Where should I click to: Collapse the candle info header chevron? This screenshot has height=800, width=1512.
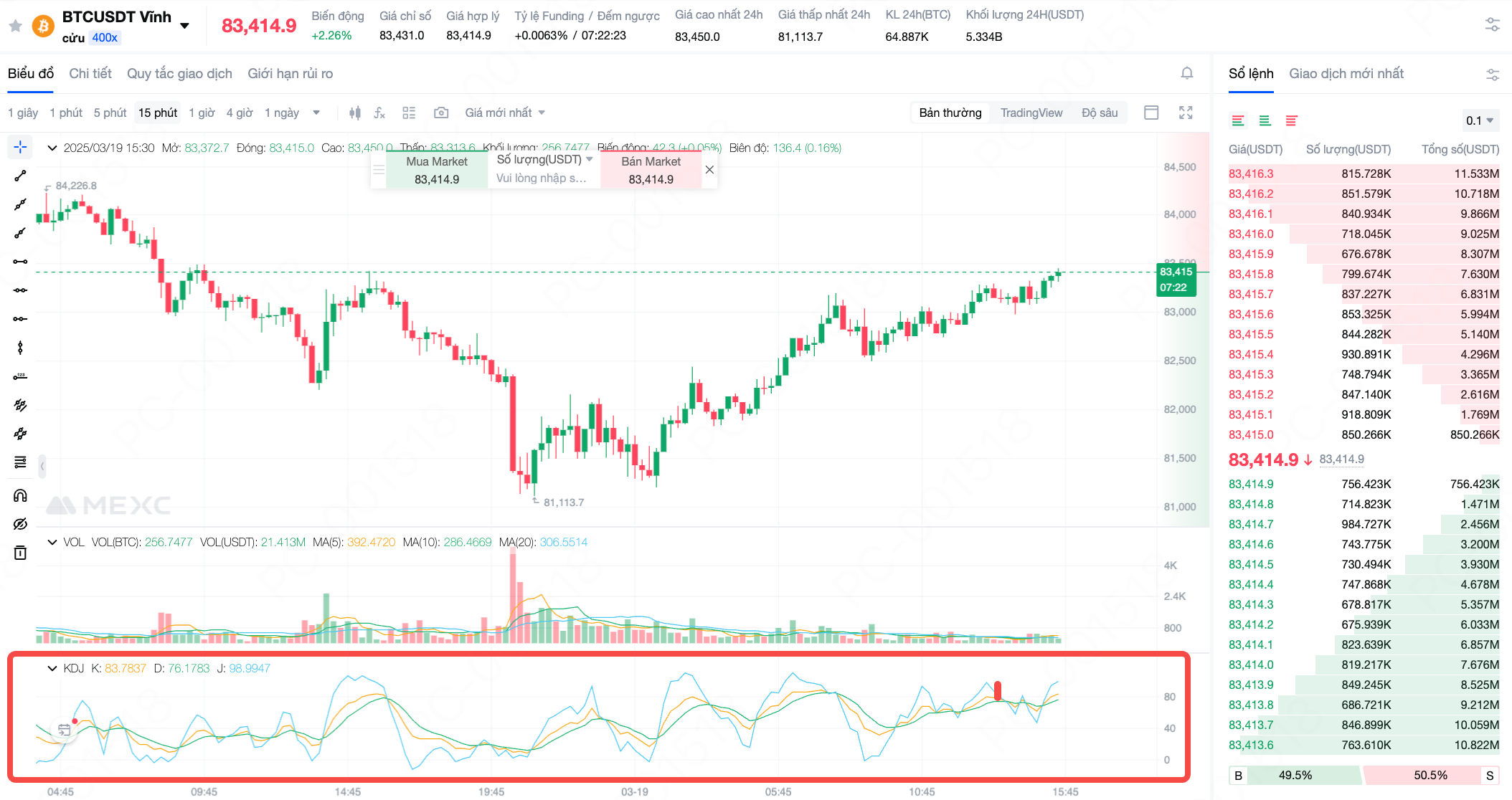click(x=52, y=148)
